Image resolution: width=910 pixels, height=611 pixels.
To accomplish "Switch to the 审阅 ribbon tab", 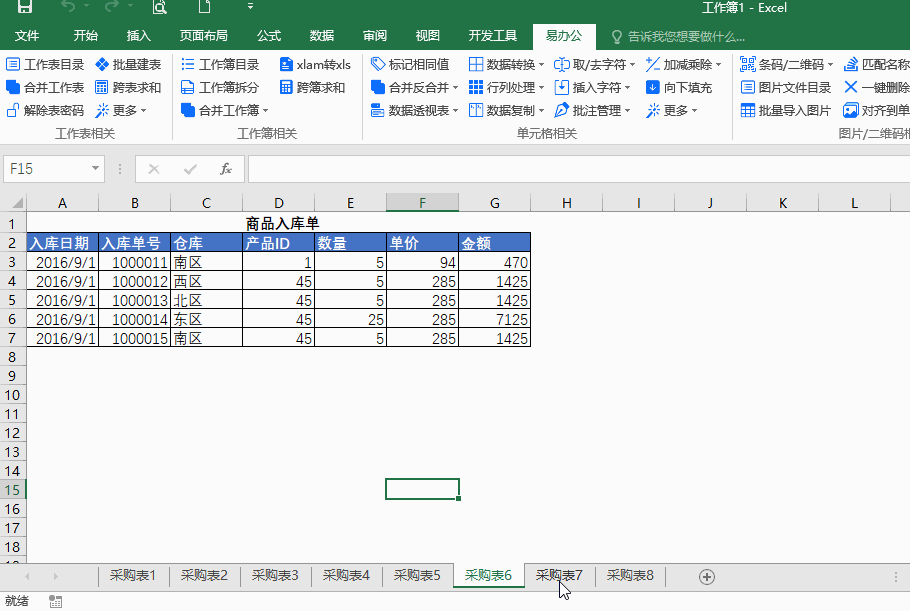I will pyautogui.click(x=375, y=36).
